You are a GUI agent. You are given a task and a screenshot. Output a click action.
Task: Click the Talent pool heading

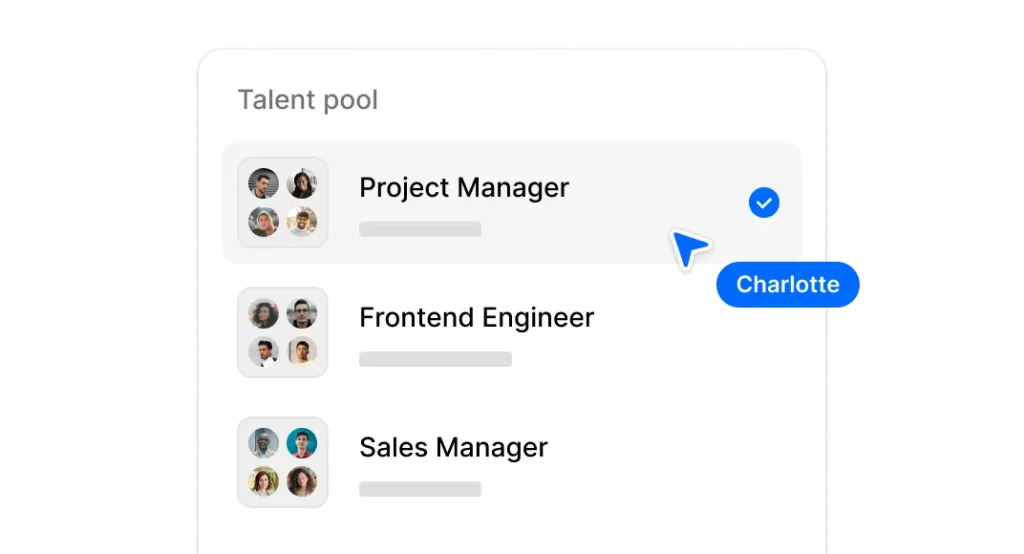[307, 100]
